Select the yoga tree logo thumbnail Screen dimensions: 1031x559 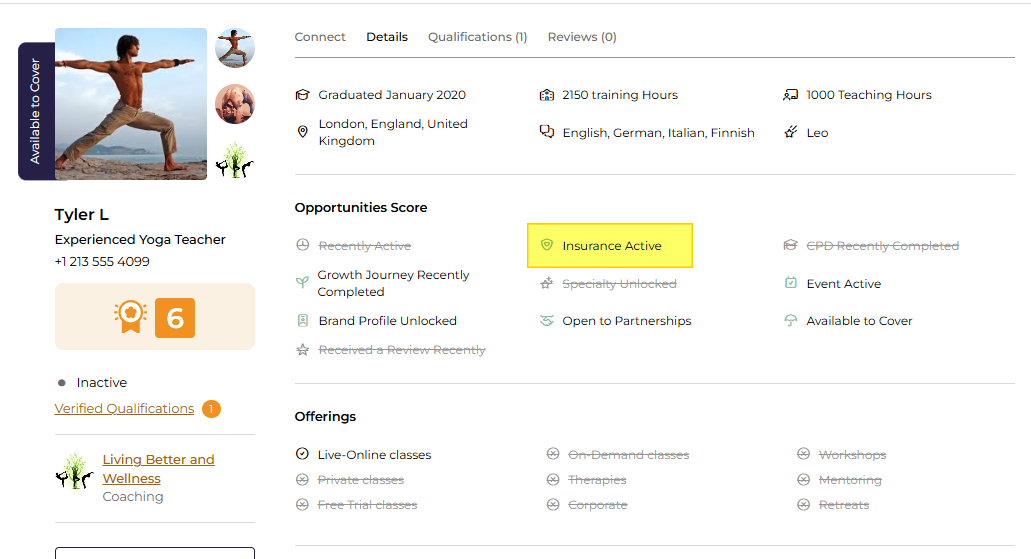point(235,160)
